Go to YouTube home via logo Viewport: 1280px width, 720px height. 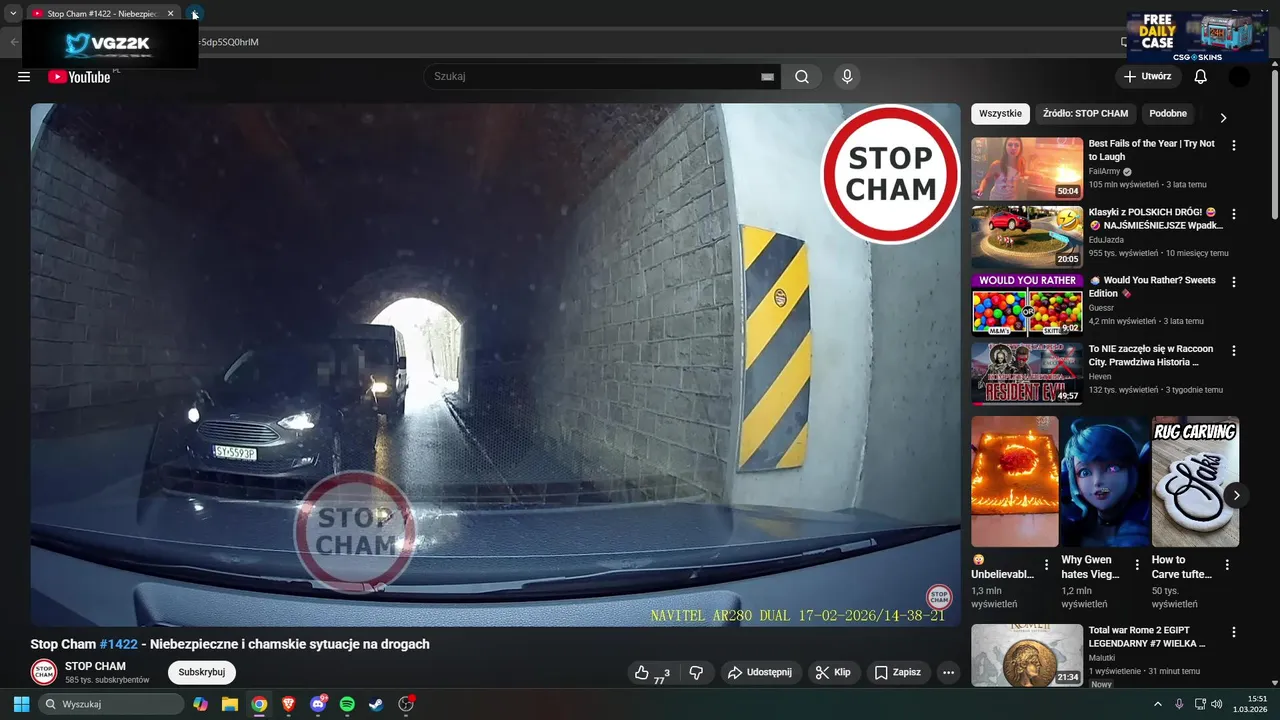point(79,77)
